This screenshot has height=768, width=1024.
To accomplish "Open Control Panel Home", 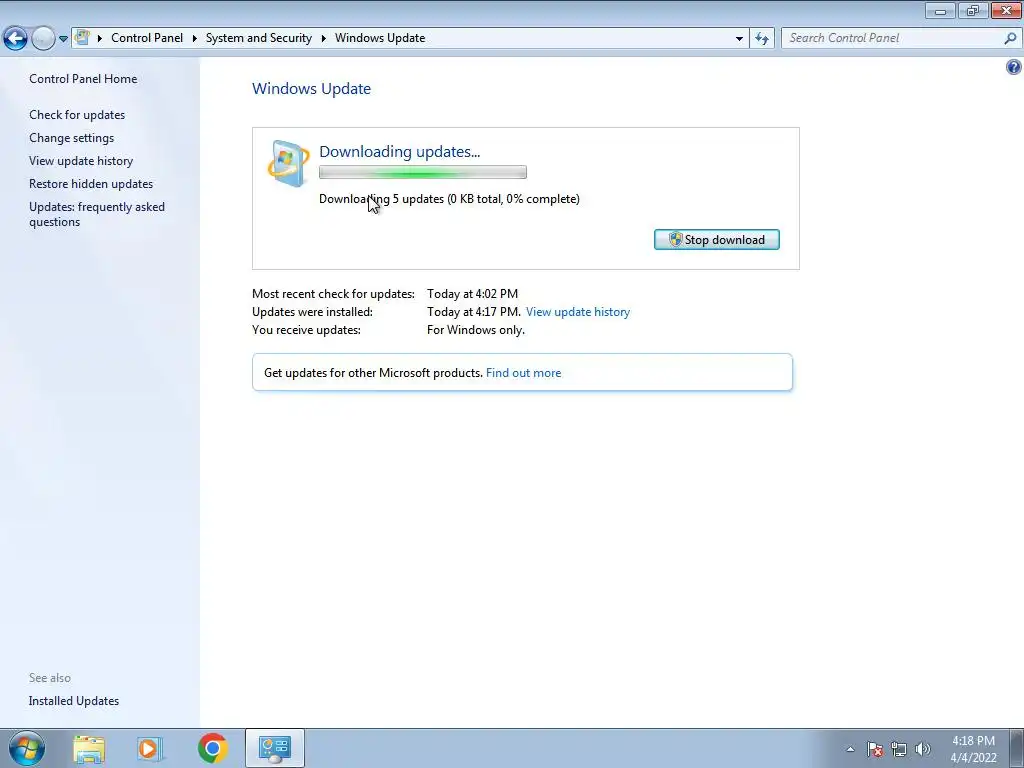I will pos(83,78).
